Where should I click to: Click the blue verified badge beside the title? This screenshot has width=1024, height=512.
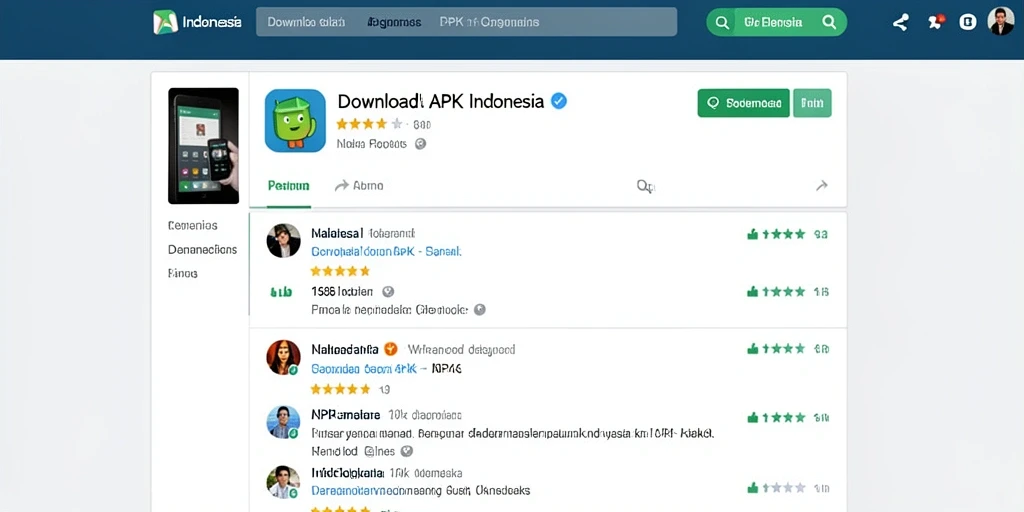(x=559, y=101)
